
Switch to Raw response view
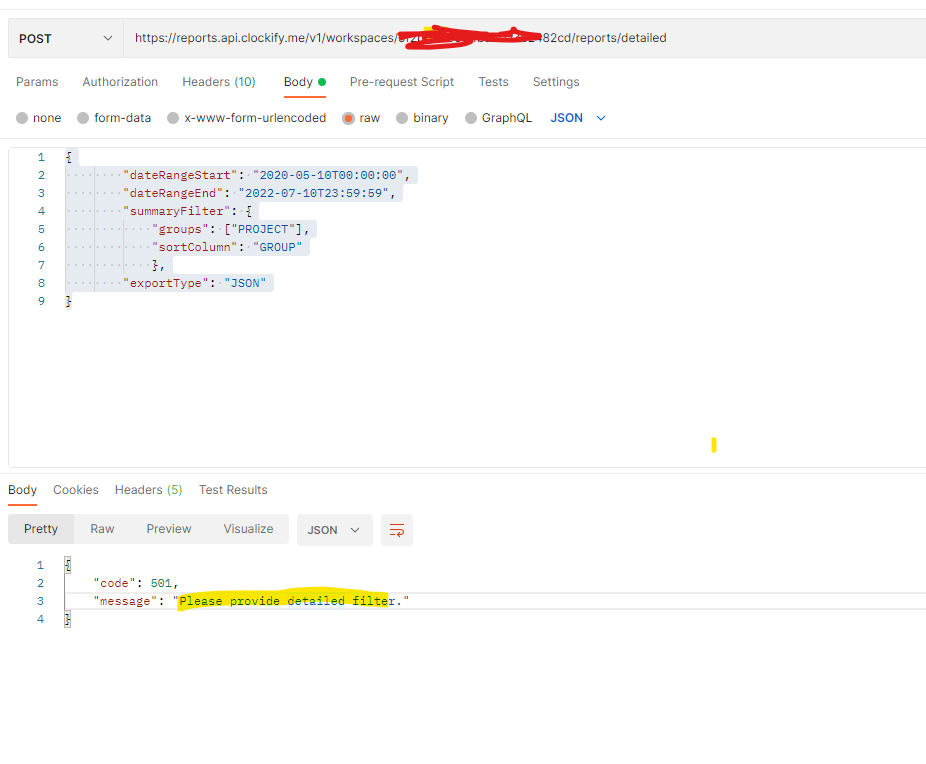click(101, 529)
